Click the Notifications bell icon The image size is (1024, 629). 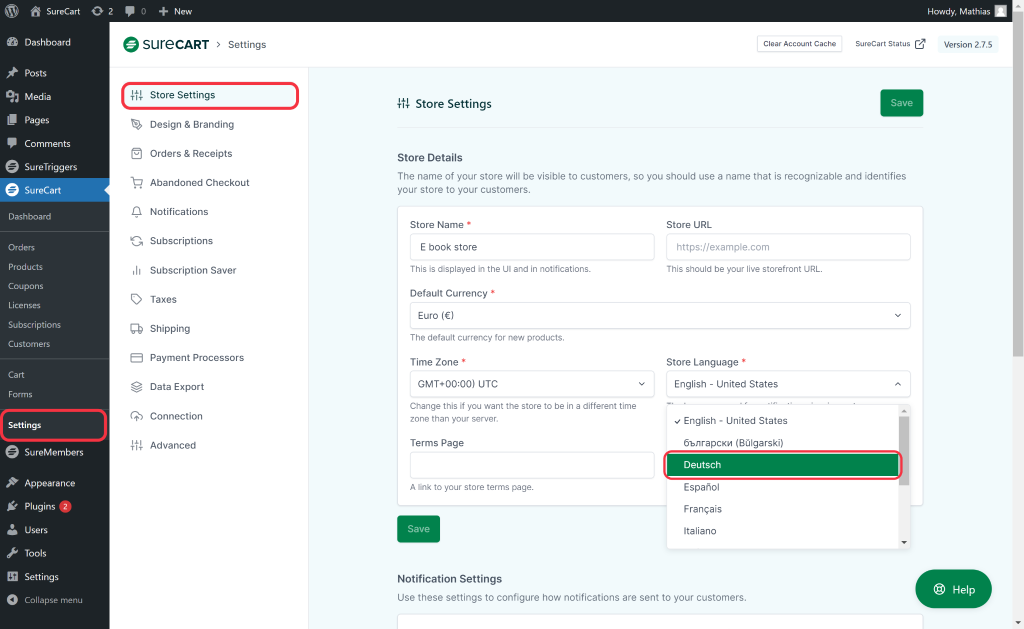[x=137, y=212]
